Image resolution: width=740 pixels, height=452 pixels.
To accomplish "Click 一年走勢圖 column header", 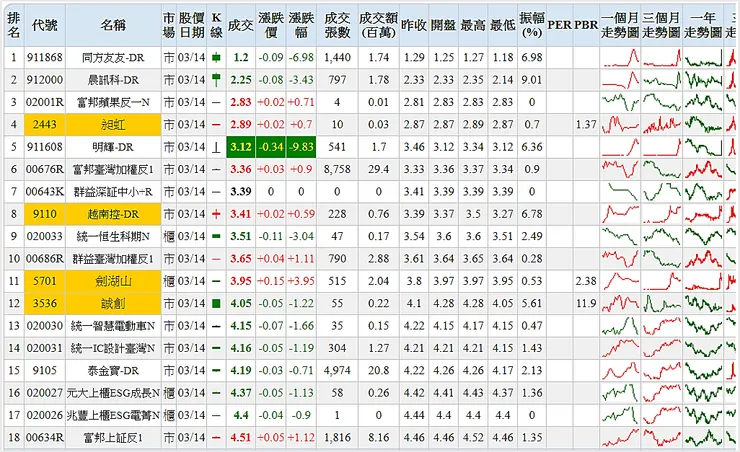I will pos(703,25).
